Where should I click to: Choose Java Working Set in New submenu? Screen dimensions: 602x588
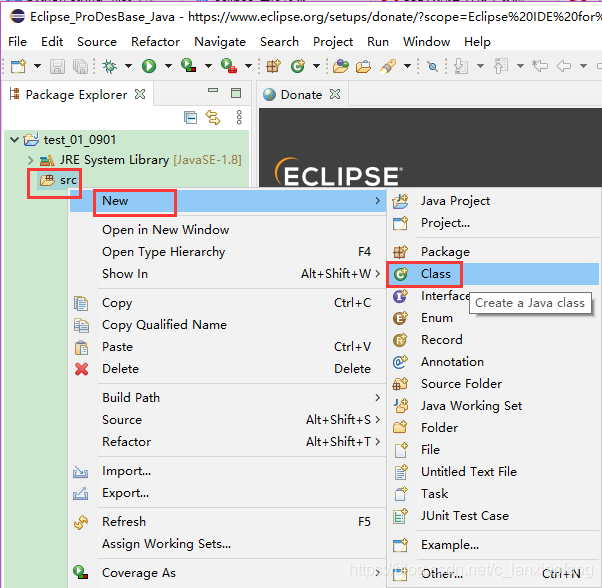tap(494, 406)
